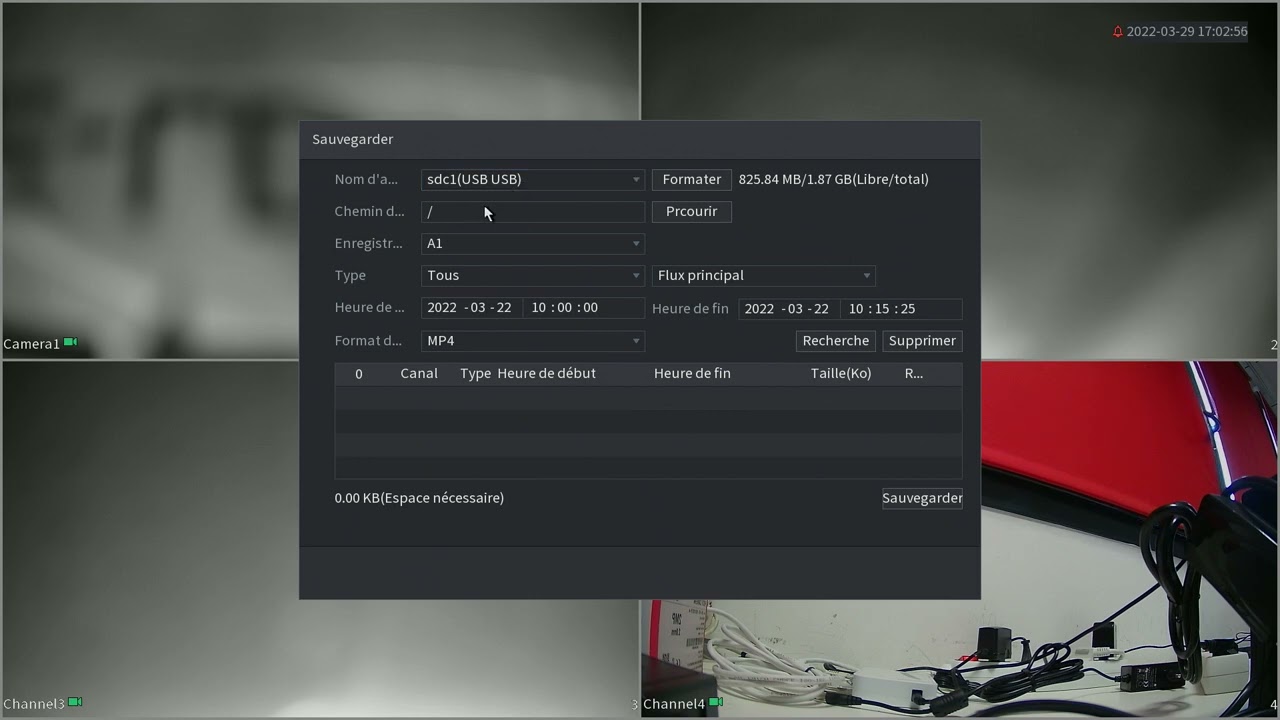Open the Flux principal stream dropdown

click(x=764, y=275)
